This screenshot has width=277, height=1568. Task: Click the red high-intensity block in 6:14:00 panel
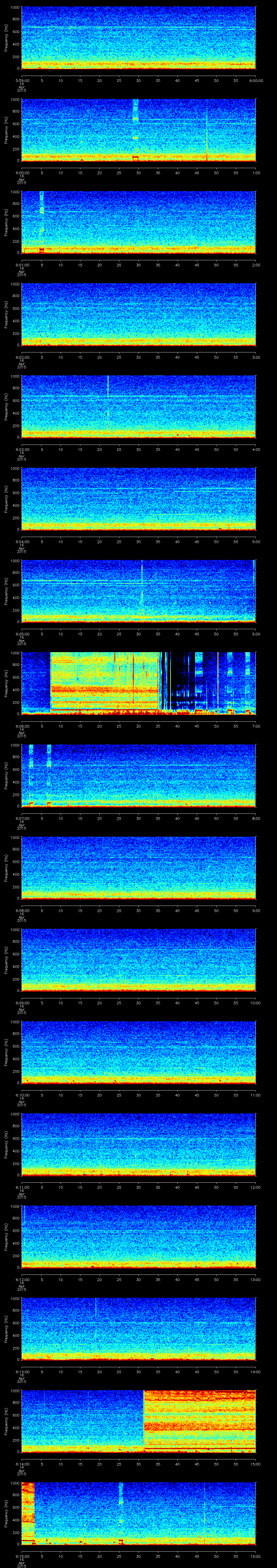point(200,1421)
